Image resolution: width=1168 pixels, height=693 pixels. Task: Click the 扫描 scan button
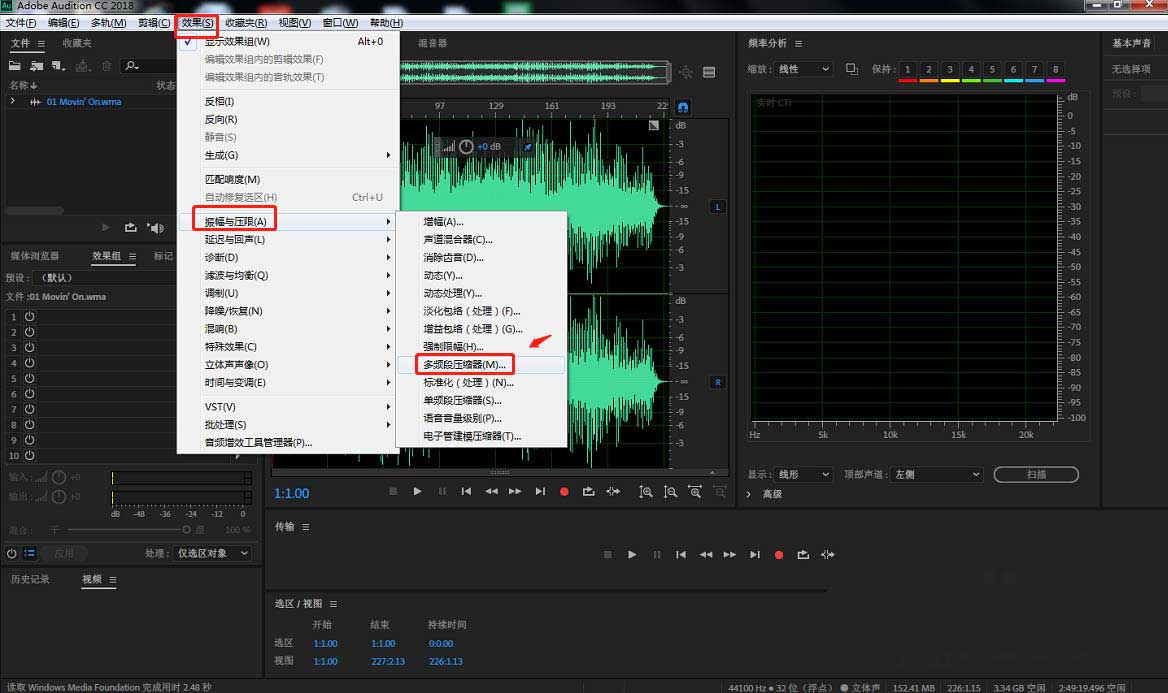point(1037,474)
